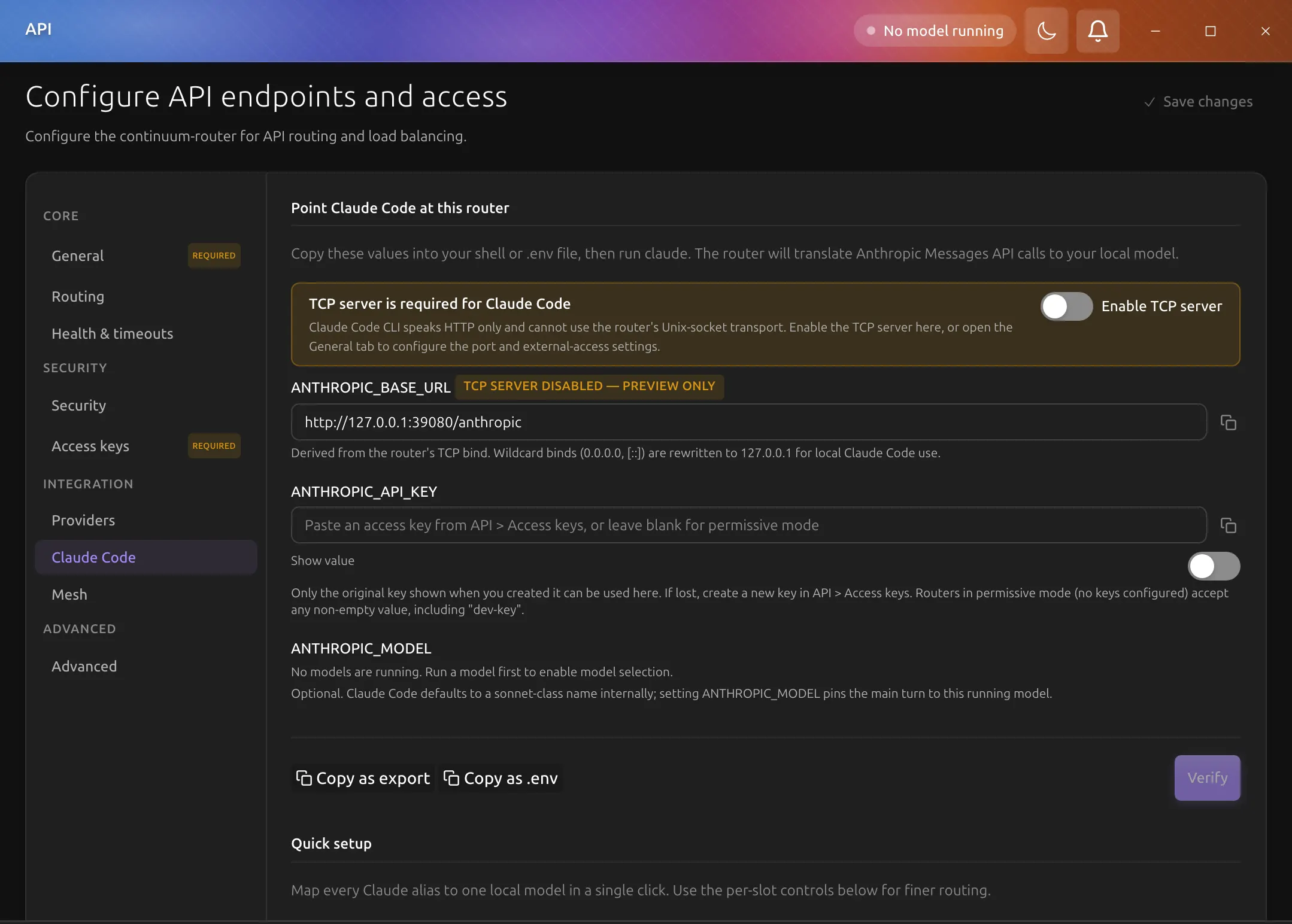The width and height of the screenshot is (1292, 924).
Task: Click the Quick setup heading
Action: [x=331, y=844]
